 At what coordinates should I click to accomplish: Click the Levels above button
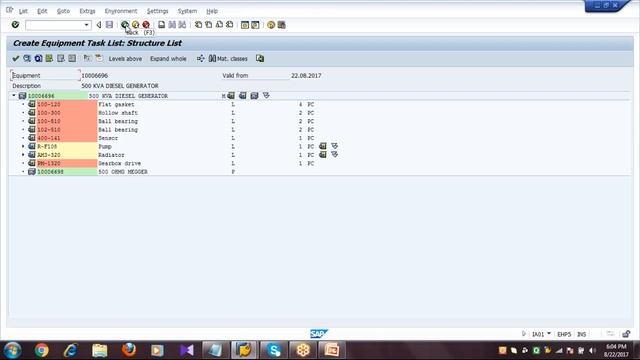tap(125, 59)
